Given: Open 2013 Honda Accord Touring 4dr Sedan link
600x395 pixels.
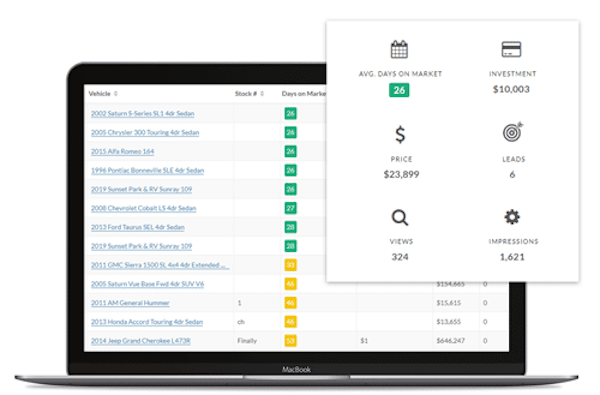Looking at the screenshot, I should tap(147, 322).
